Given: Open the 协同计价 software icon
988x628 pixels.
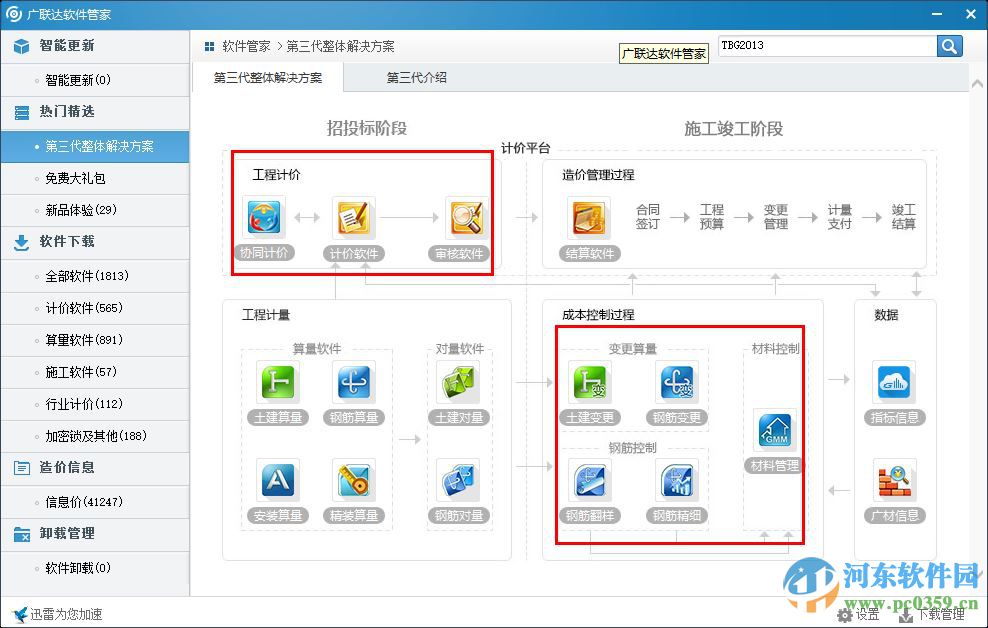Looking at the screenshot, I should (263, 219).
